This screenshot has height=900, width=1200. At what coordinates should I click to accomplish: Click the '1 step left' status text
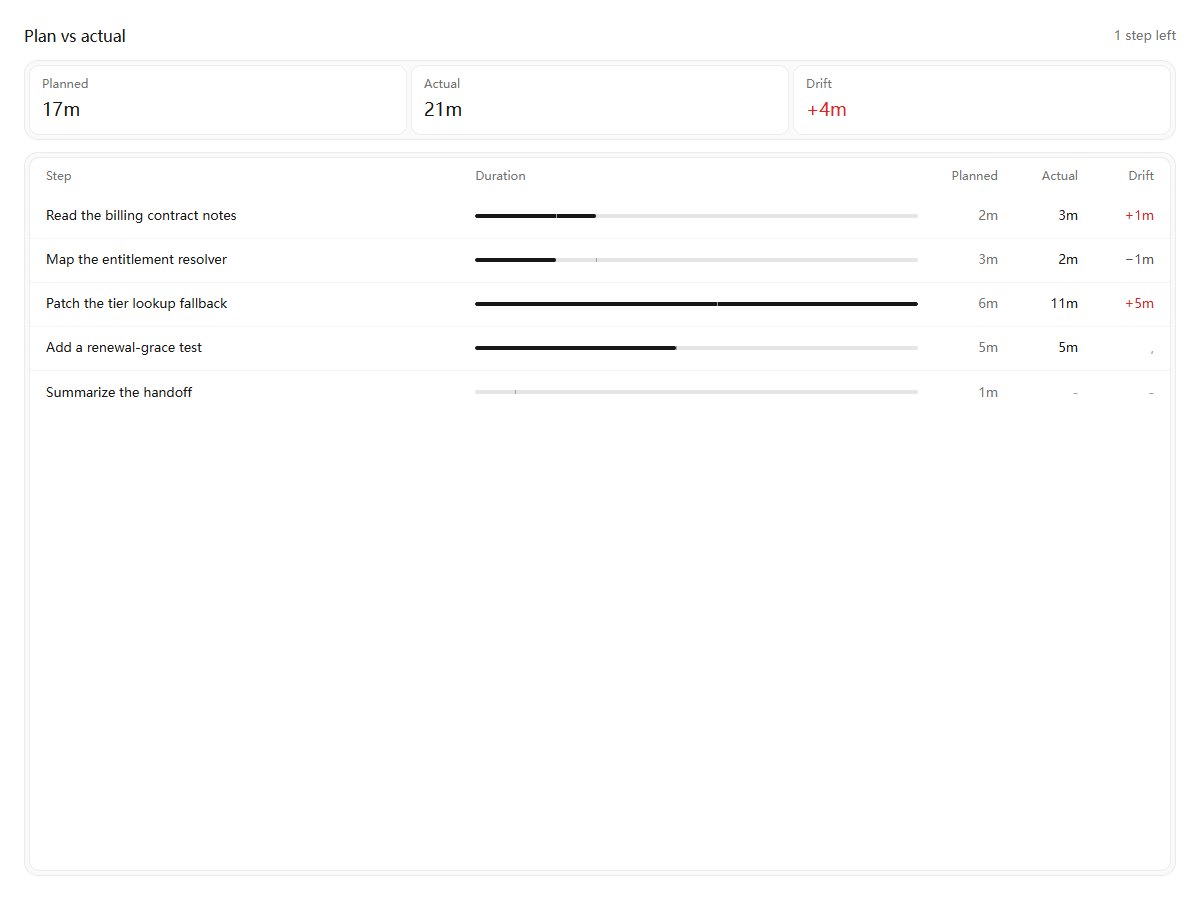[1145, 36]
